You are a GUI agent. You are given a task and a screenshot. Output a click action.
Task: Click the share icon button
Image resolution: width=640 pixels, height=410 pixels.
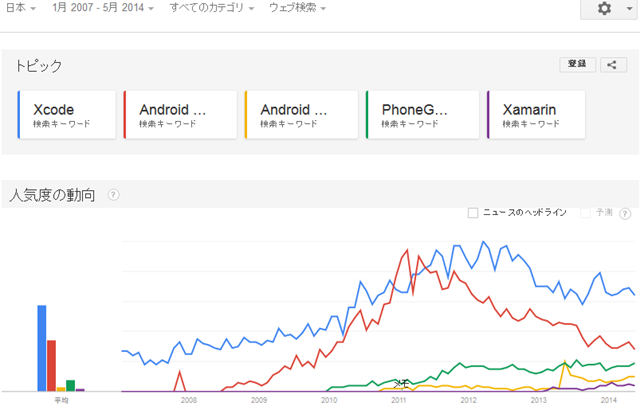613,64
